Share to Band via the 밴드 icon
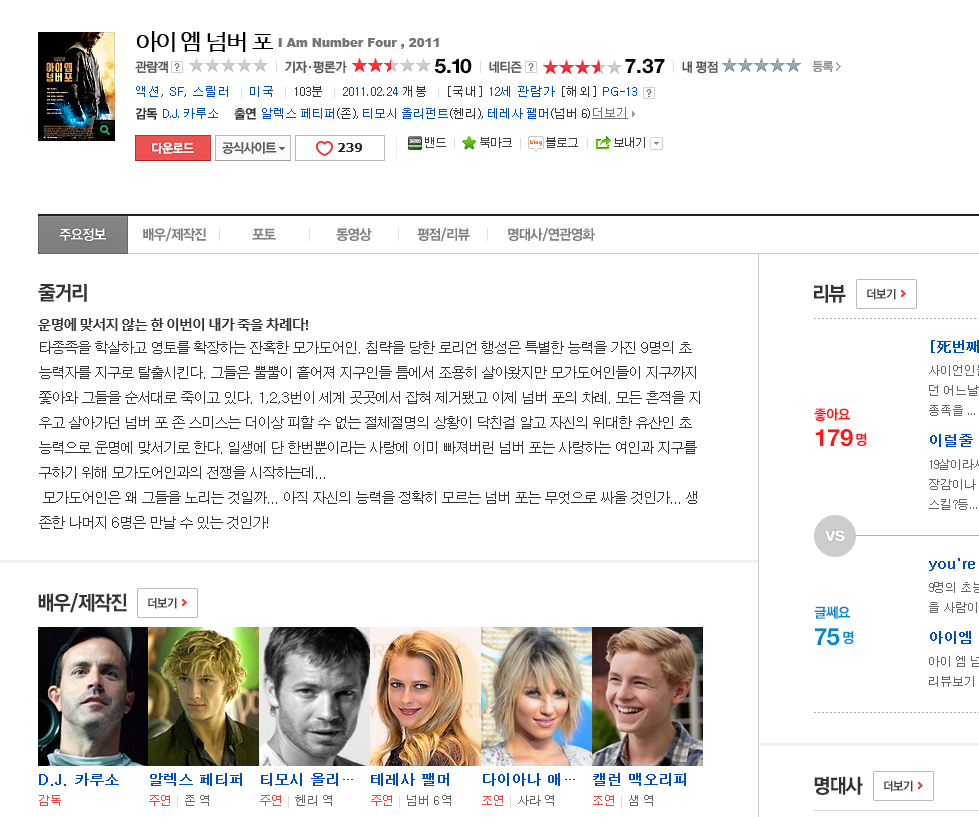Image resolution: width=979 pixels, height=817 pixels. pyautogui.click(x=415, y=143)
